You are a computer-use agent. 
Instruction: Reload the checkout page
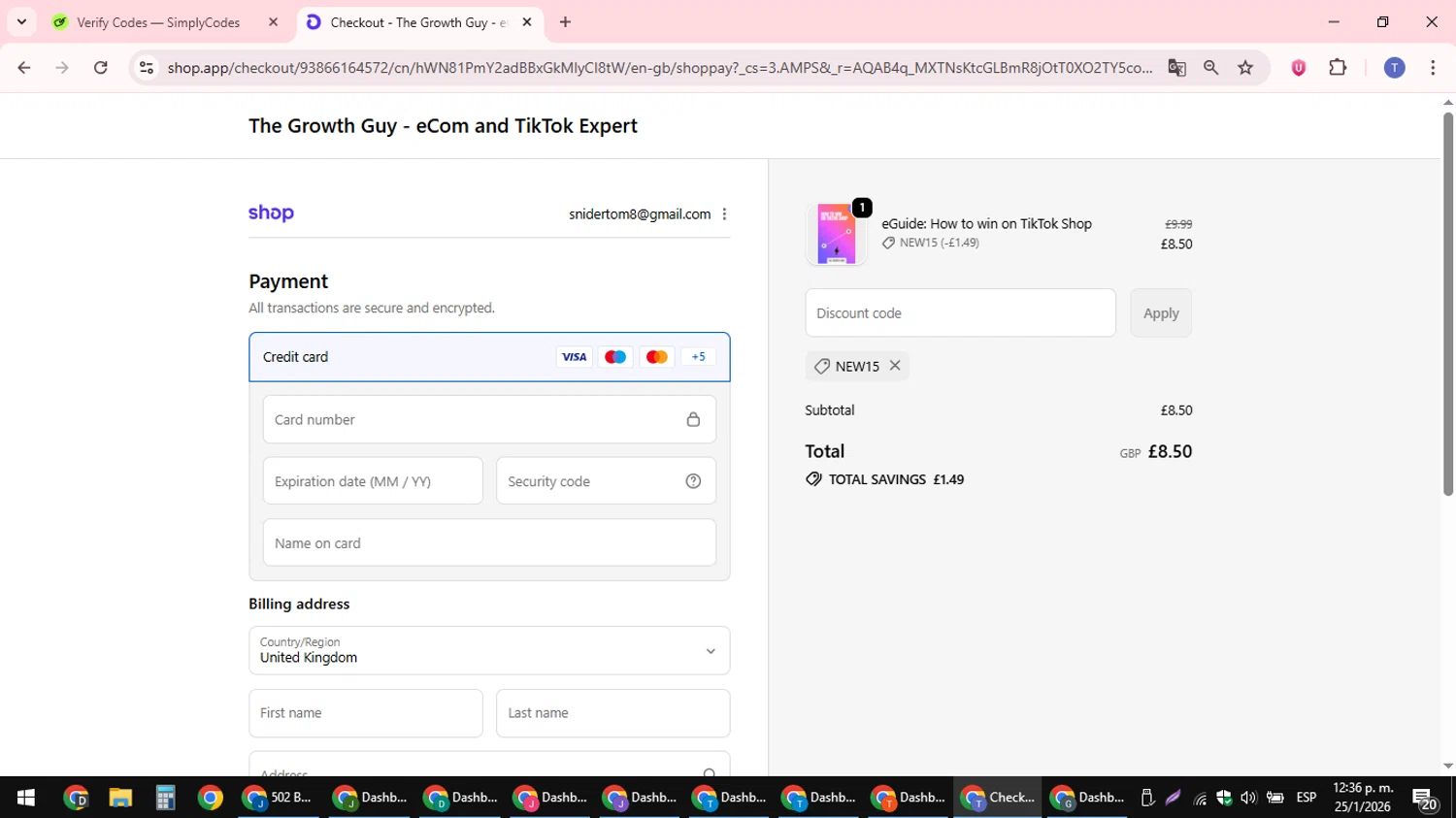tap(101, 68)
